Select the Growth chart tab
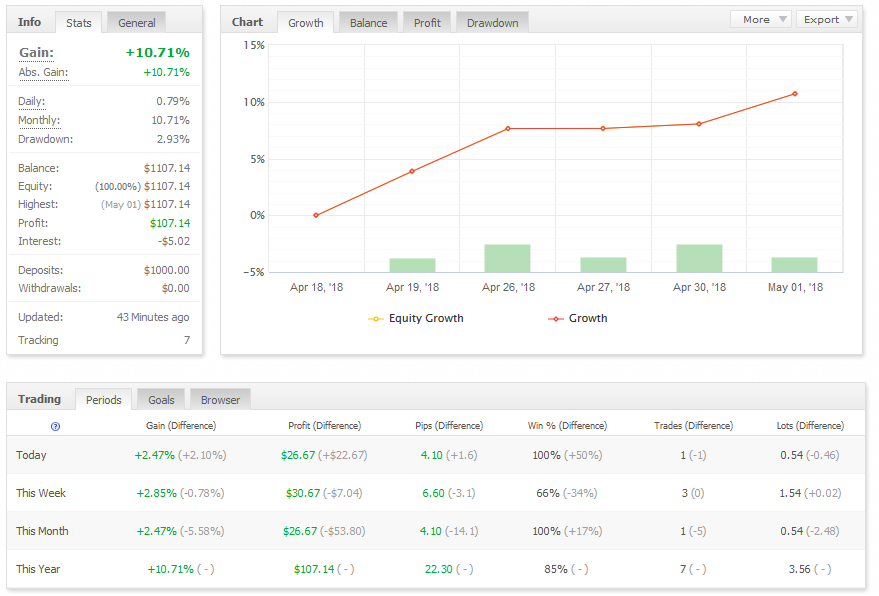The image size is (879, 596). 305,22
